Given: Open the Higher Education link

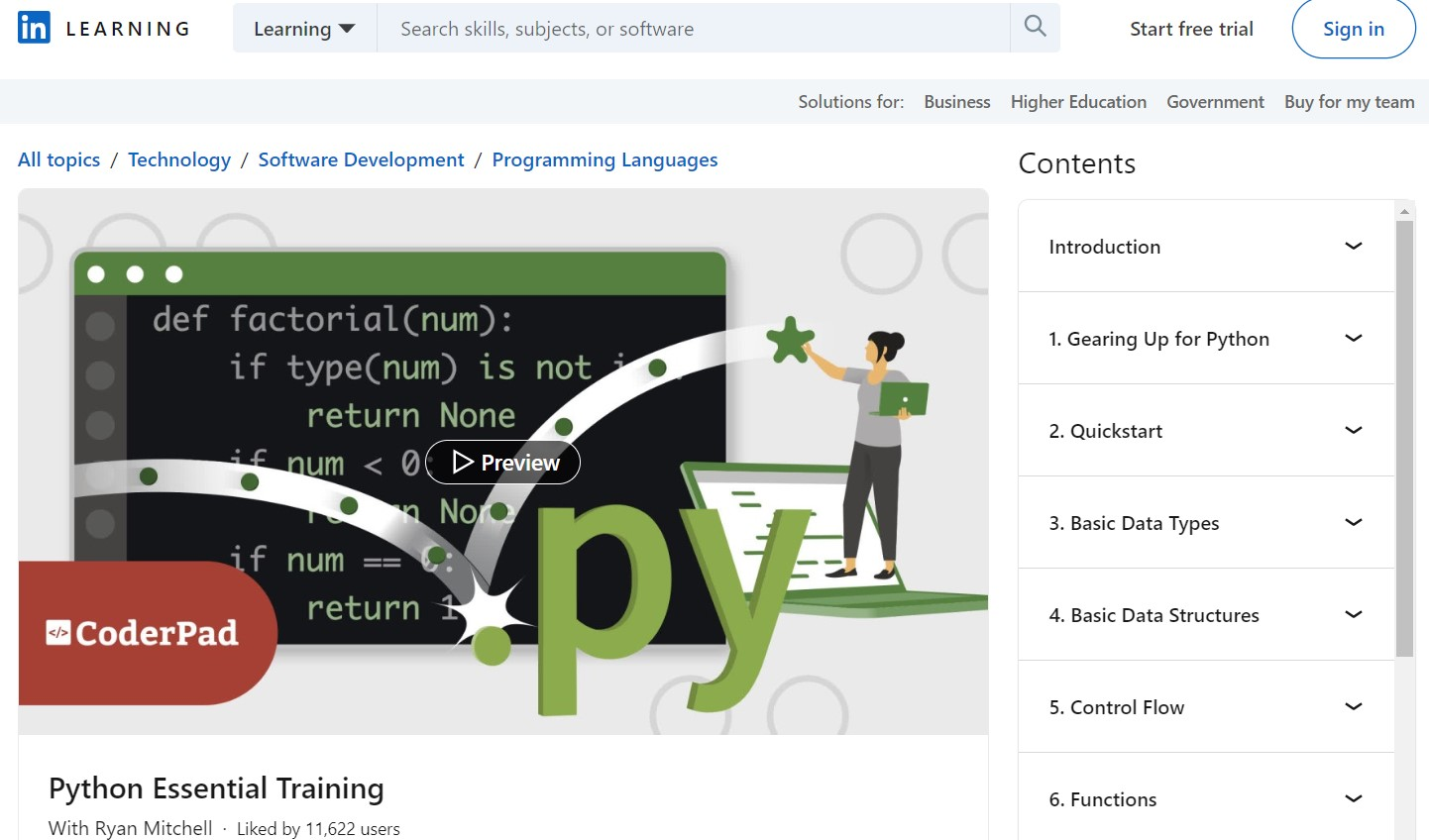Looking at the screenshot, I should point(1078,102).
